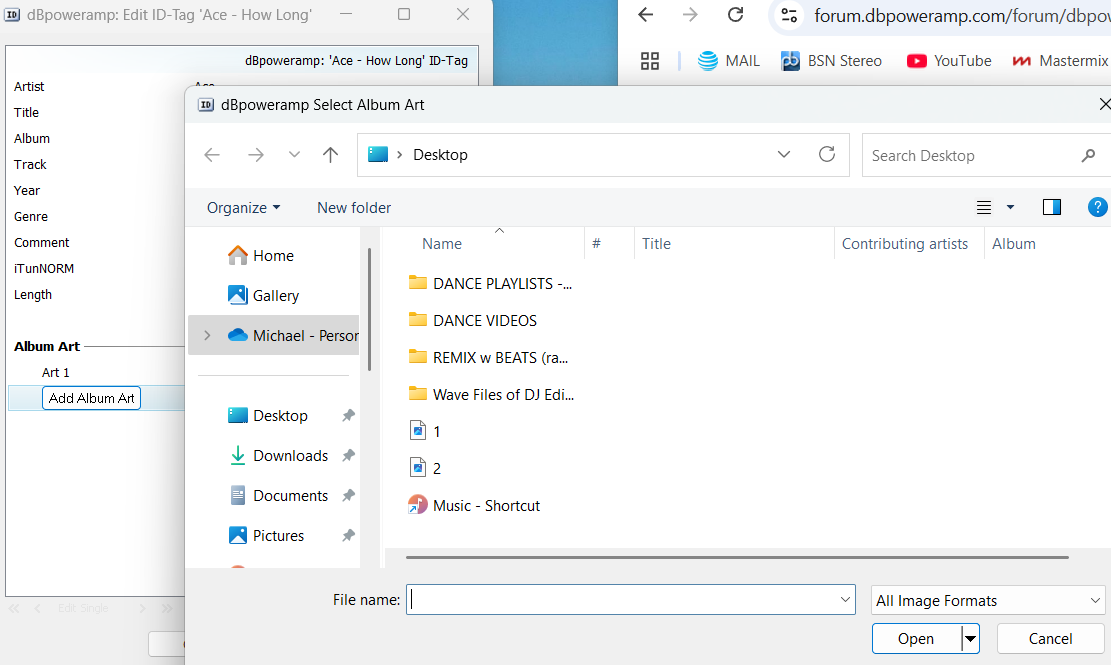Reload the browser page
The width and height of the screenshot is (1111, 665).
point(735,15)
